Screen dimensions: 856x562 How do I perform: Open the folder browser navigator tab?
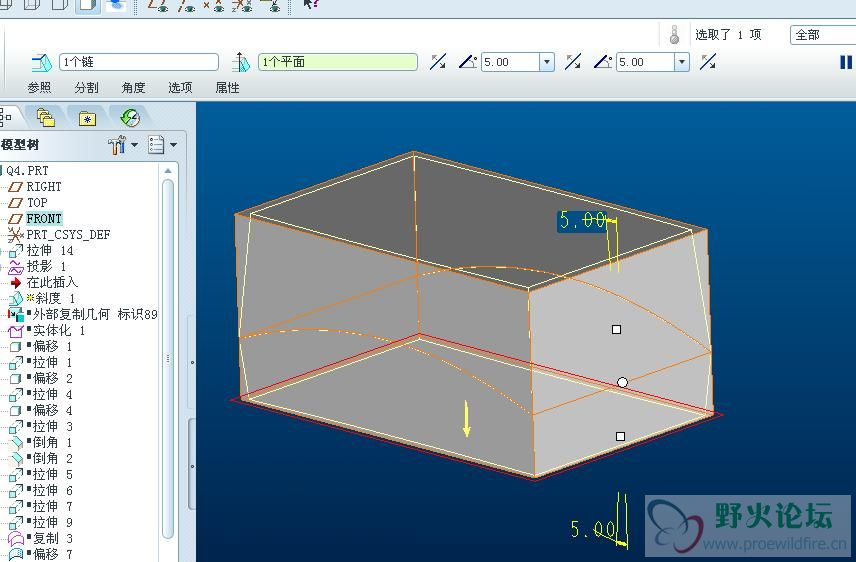pyautogui.click(x=46, y=117)
